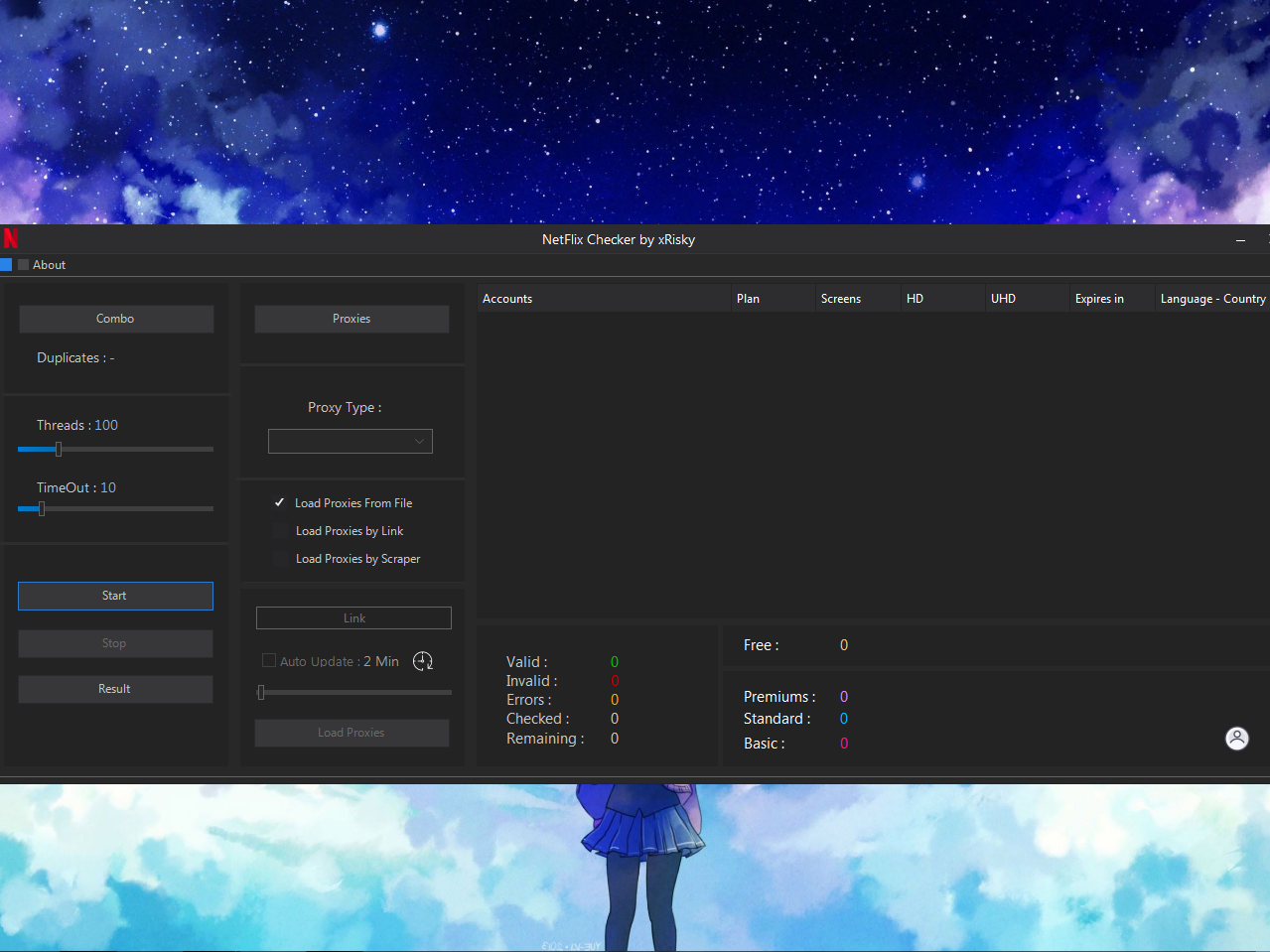
Task: Click the 'Proxy Type :' label
Action: click(x=345, y=407)
